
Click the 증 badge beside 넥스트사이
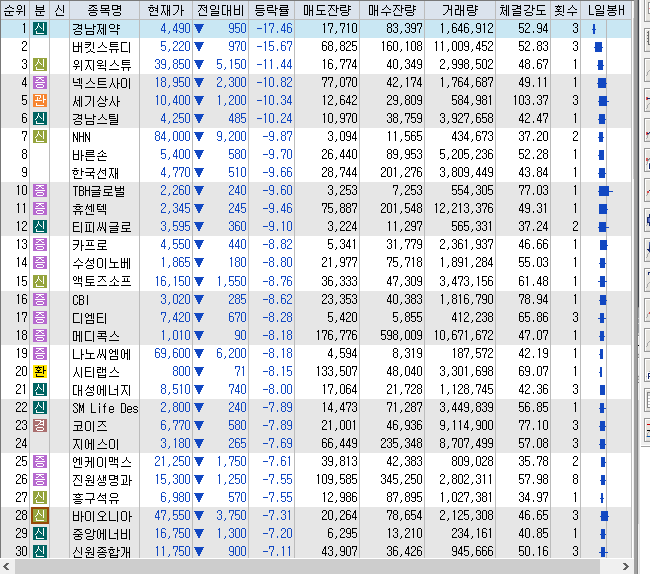(40, 82)
